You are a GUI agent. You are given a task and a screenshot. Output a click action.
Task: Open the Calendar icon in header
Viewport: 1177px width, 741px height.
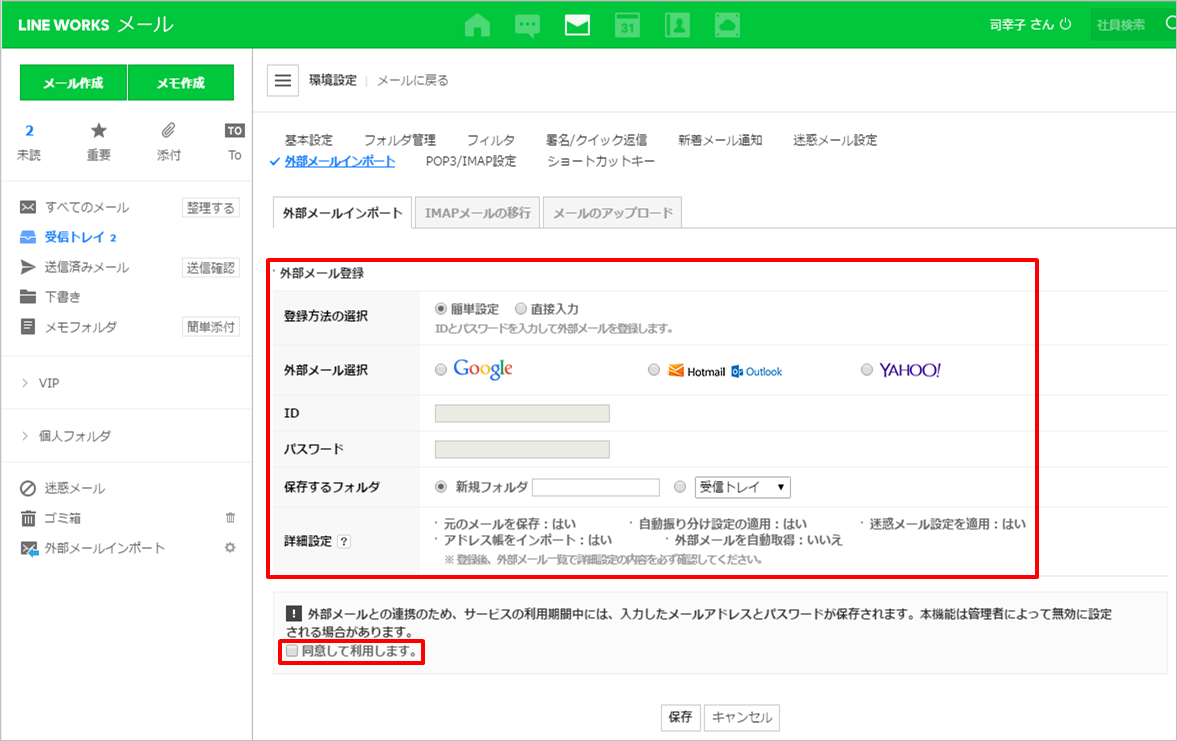[627, 25]
